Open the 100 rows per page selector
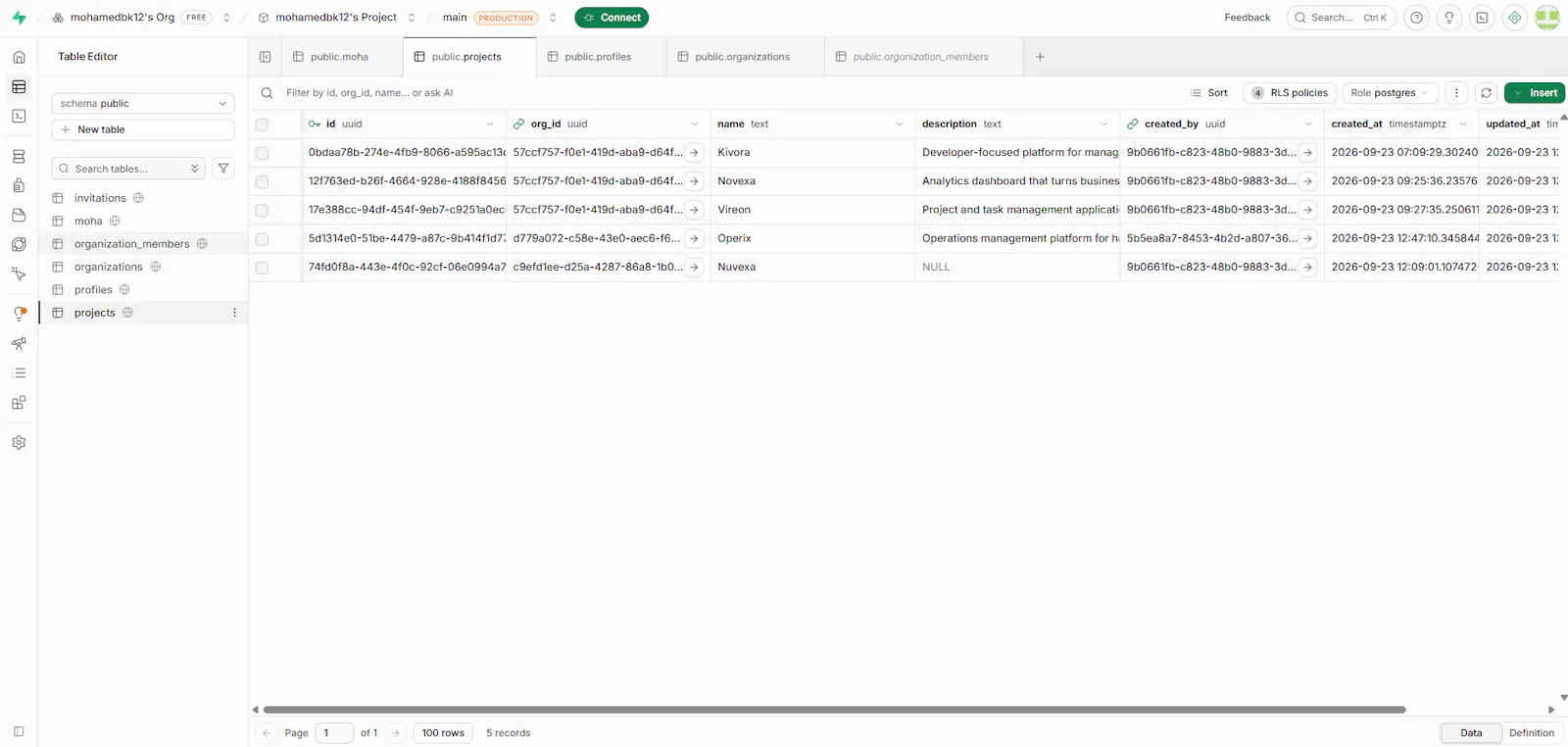Image resolution: width=1568 pixels, height=747 pixels. coord(443,733)
